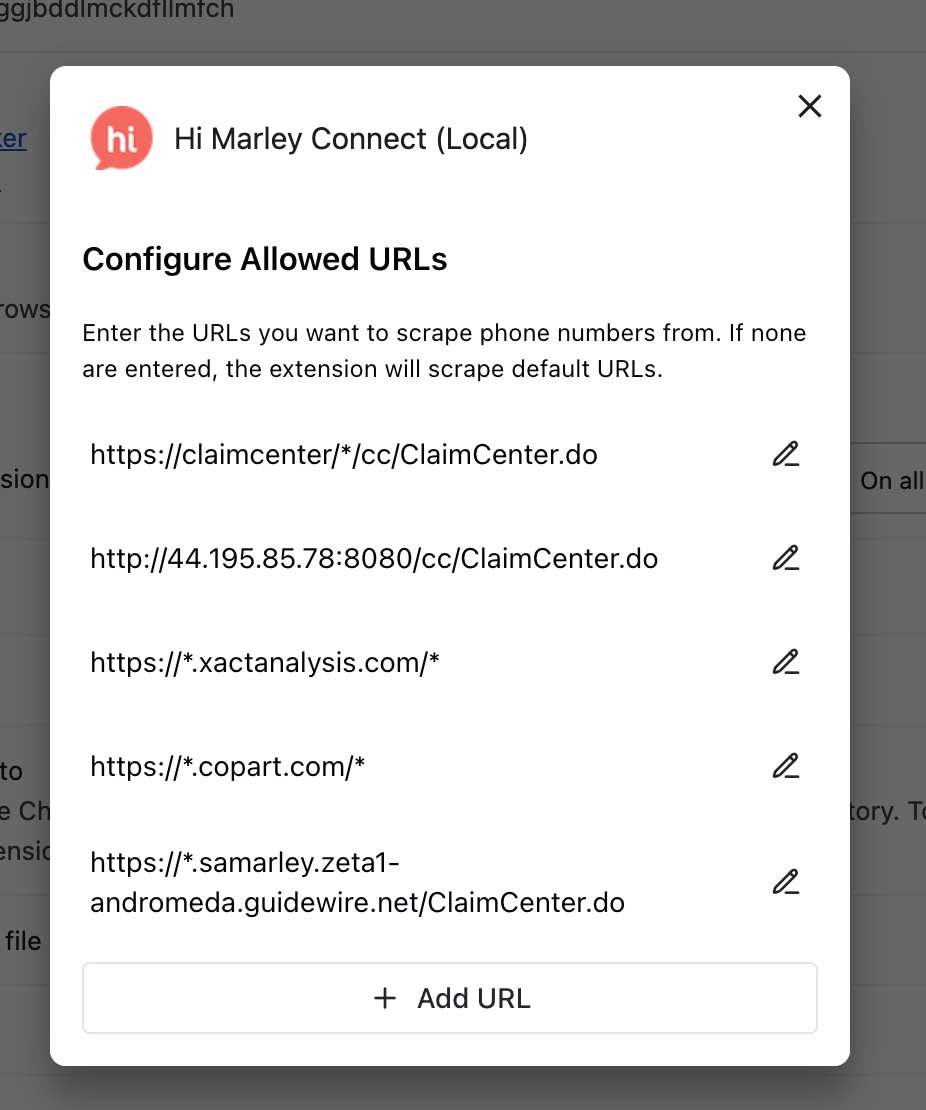Edit the xactanalysis.com URL entry

[x=786, y=662]
